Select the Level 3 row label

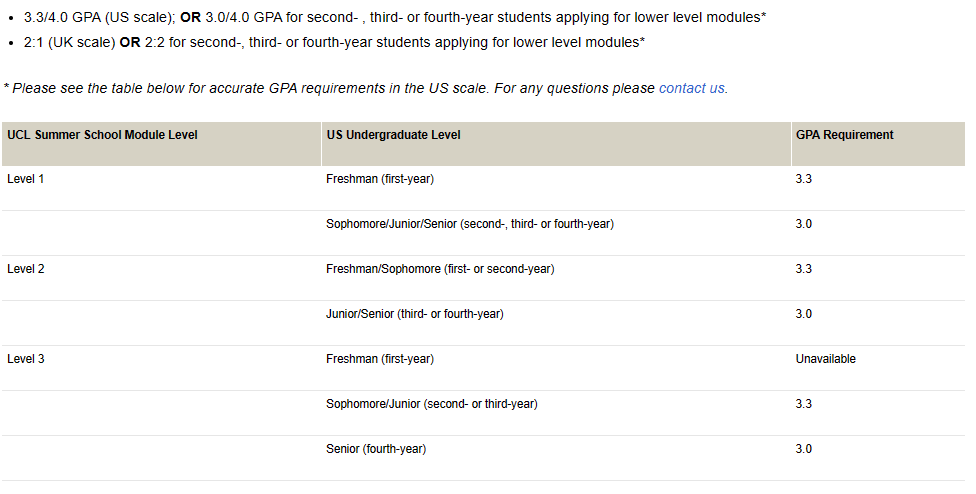pyautogui.click(x=26, y=359)
